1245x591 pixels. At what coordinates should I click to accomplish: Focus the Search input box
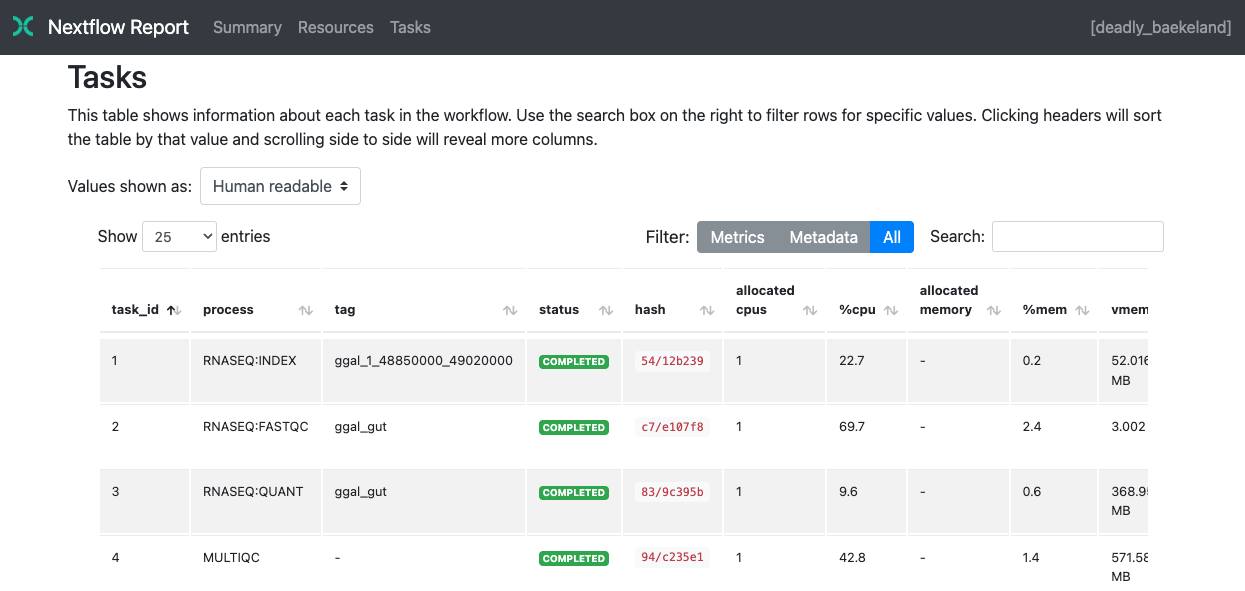click(x=1077, y=237)
